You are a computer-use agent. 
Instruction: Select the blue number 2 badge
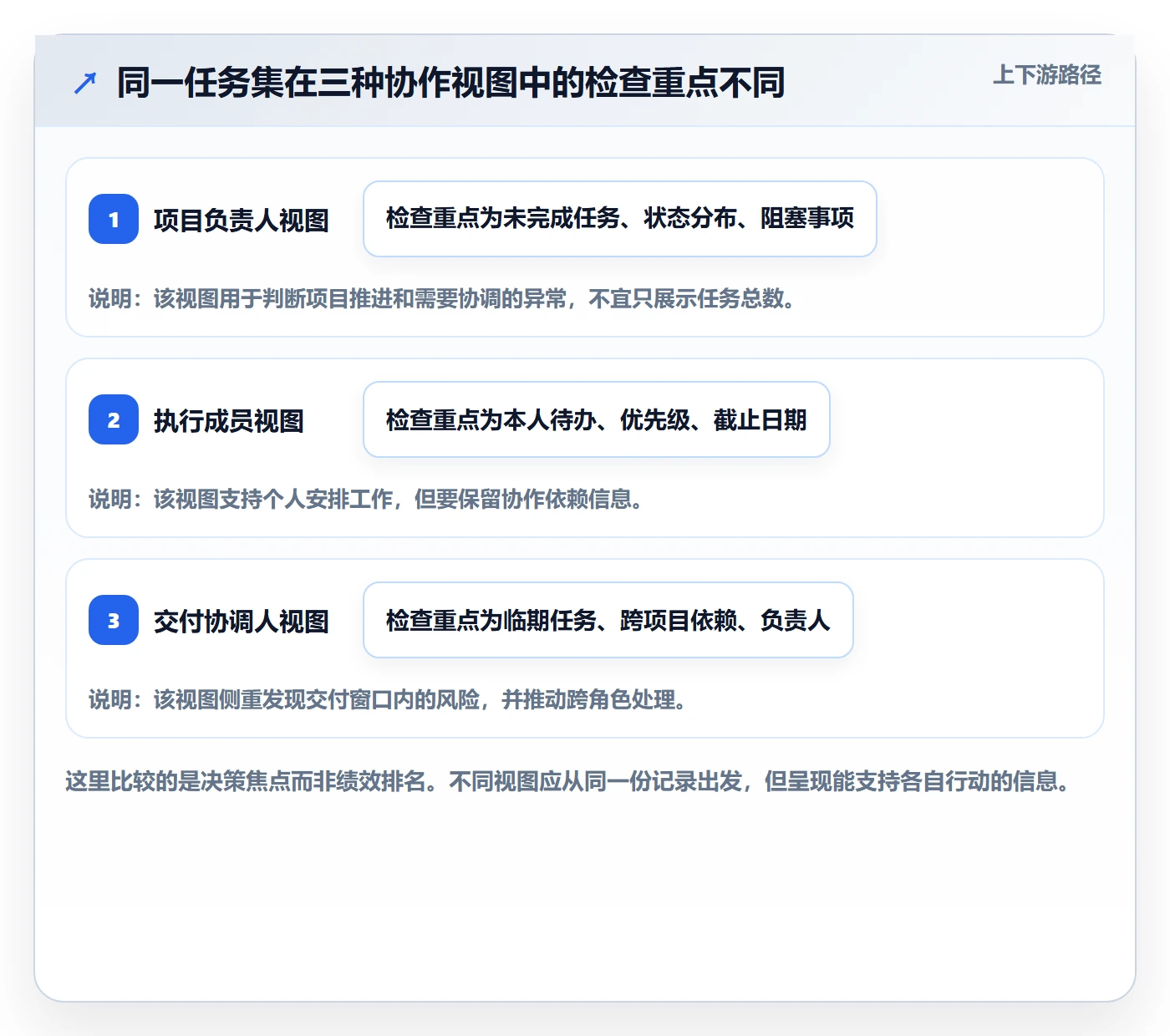pos(114,419)
